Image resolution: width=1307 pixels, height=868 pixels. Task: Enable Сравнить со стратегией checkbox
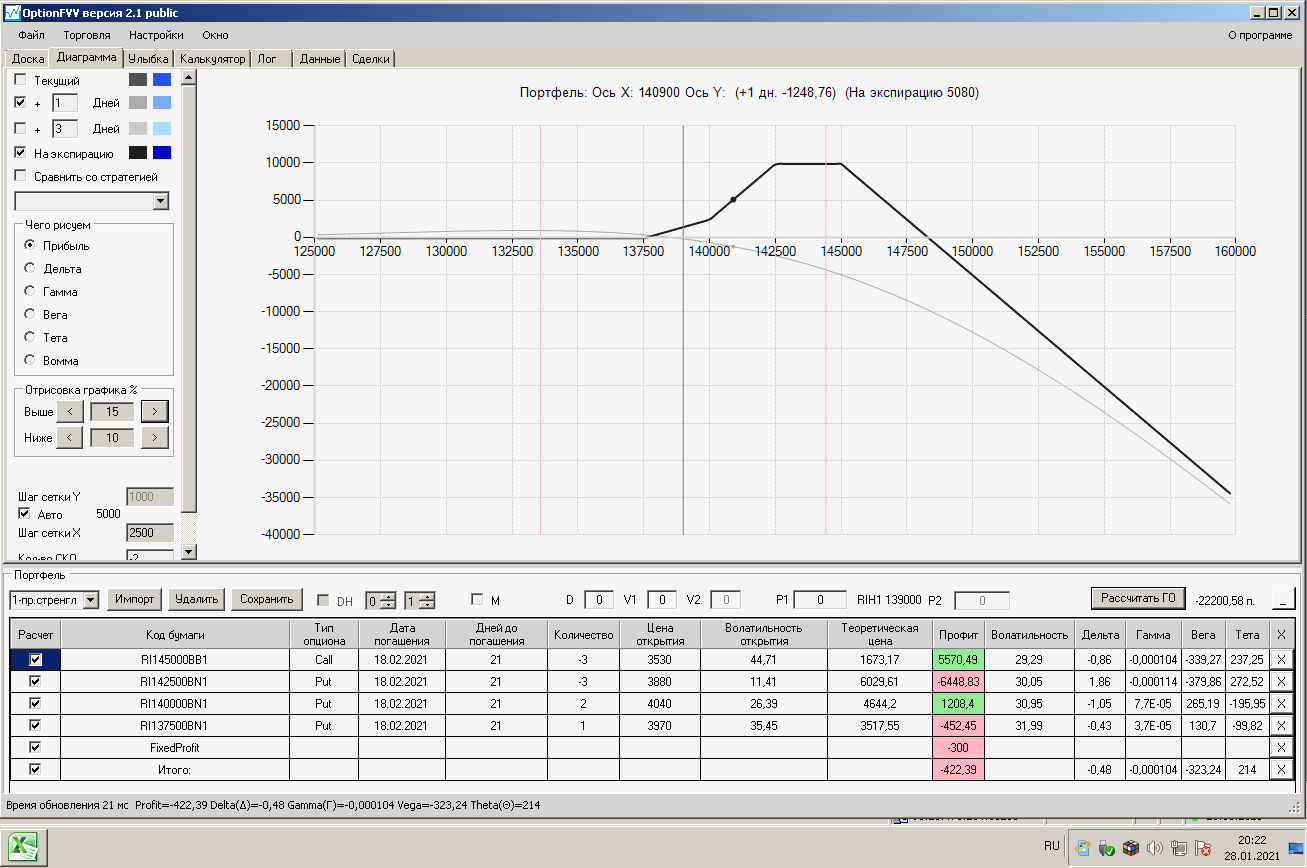point(20,177)
